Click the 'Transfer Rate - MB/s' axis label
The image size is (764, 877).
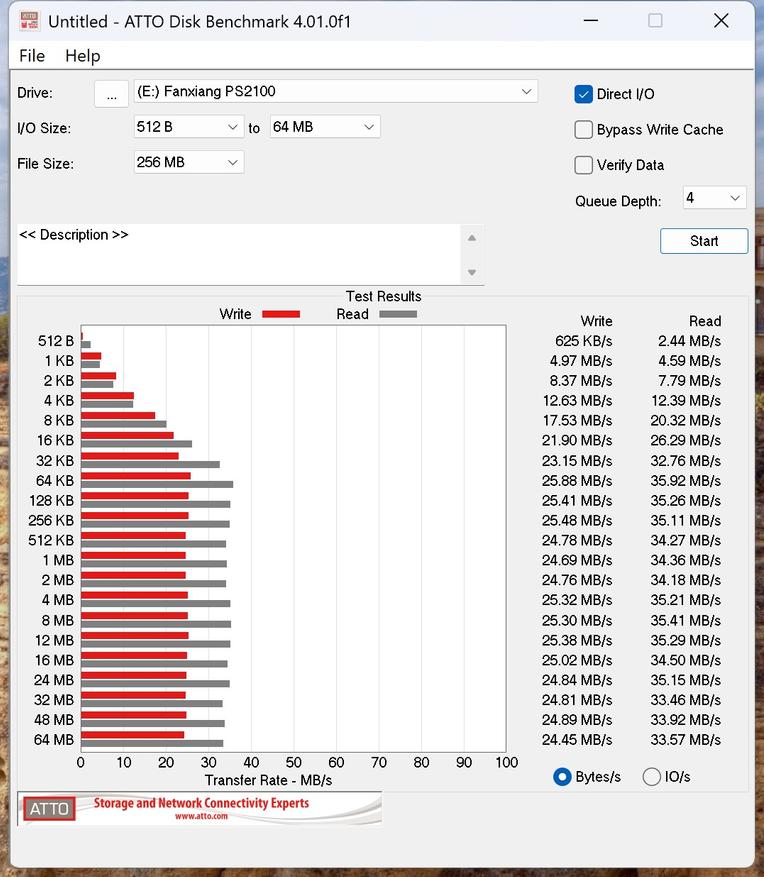(x=268, y=780)
